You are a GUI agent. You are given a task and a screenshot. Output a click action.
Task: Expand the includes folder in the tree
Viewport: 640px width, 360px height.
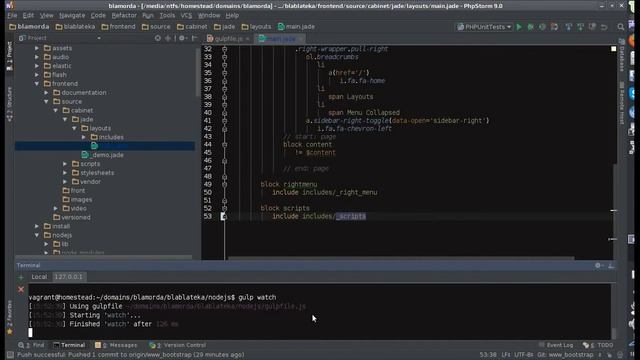coord(84,137)
